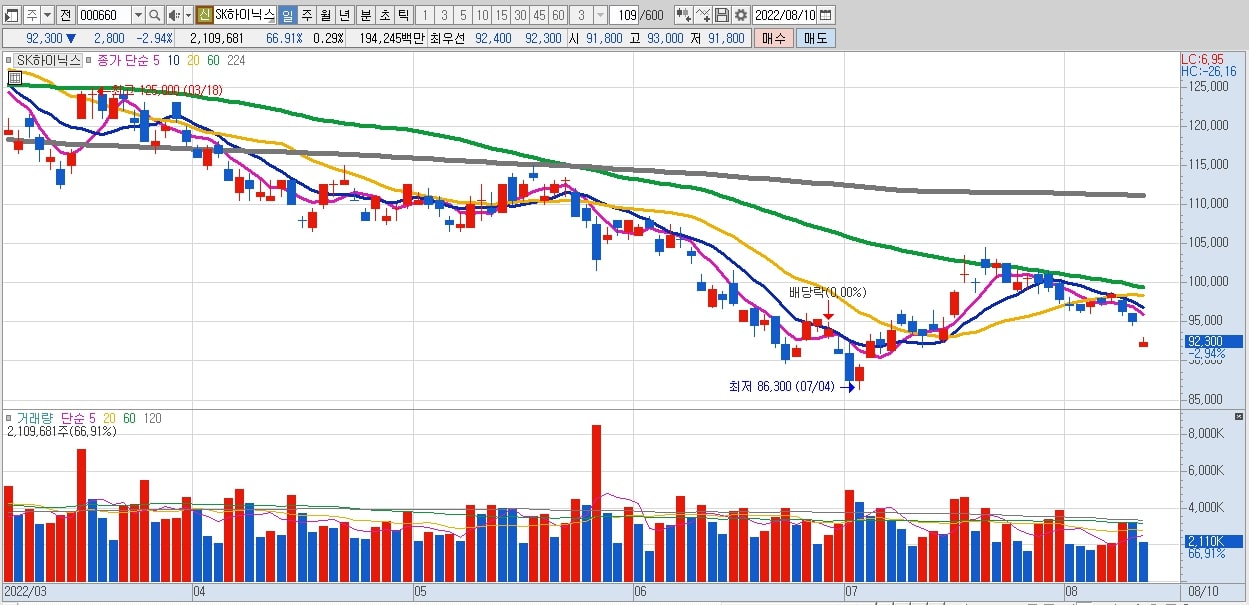This screenshot has height=605, width=1249.
Task: Click the small square before 종가 단순
Action: tap(90, 60)
